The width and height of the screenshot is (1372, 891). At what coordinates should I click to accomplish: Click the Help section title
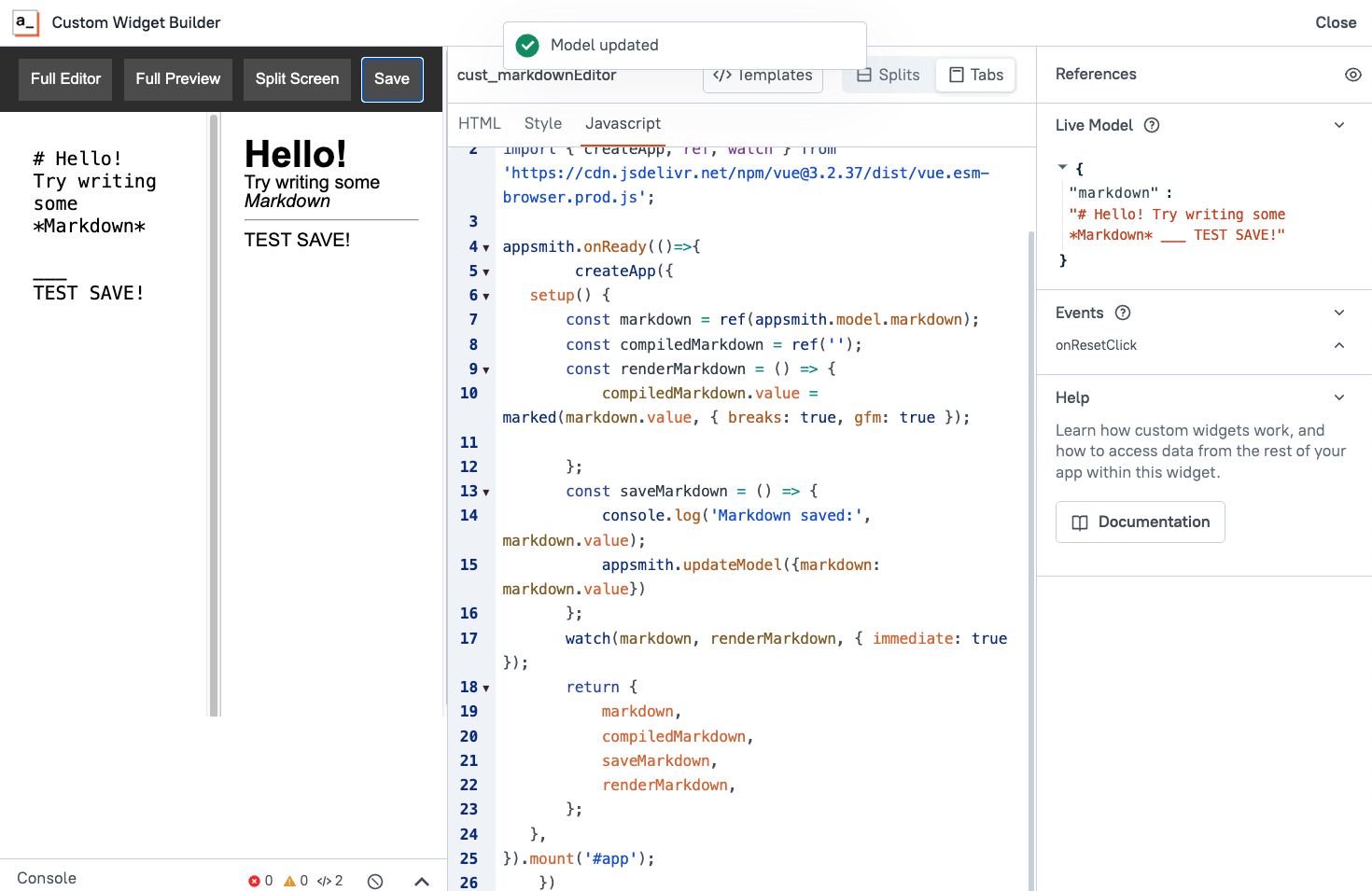(1072, 397)
